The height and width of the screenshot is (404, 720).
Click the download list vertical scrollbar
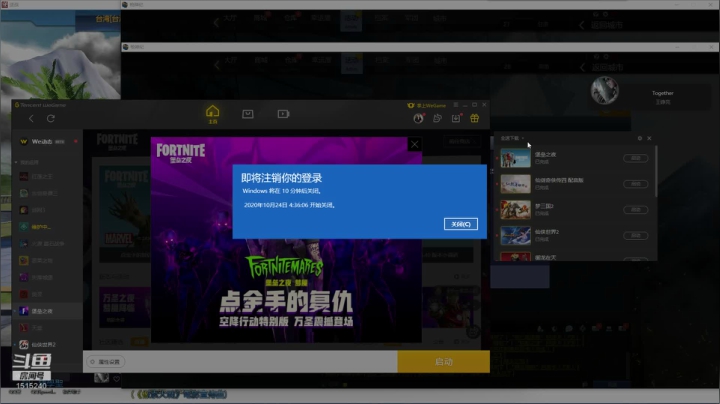(x=656, y=171)
